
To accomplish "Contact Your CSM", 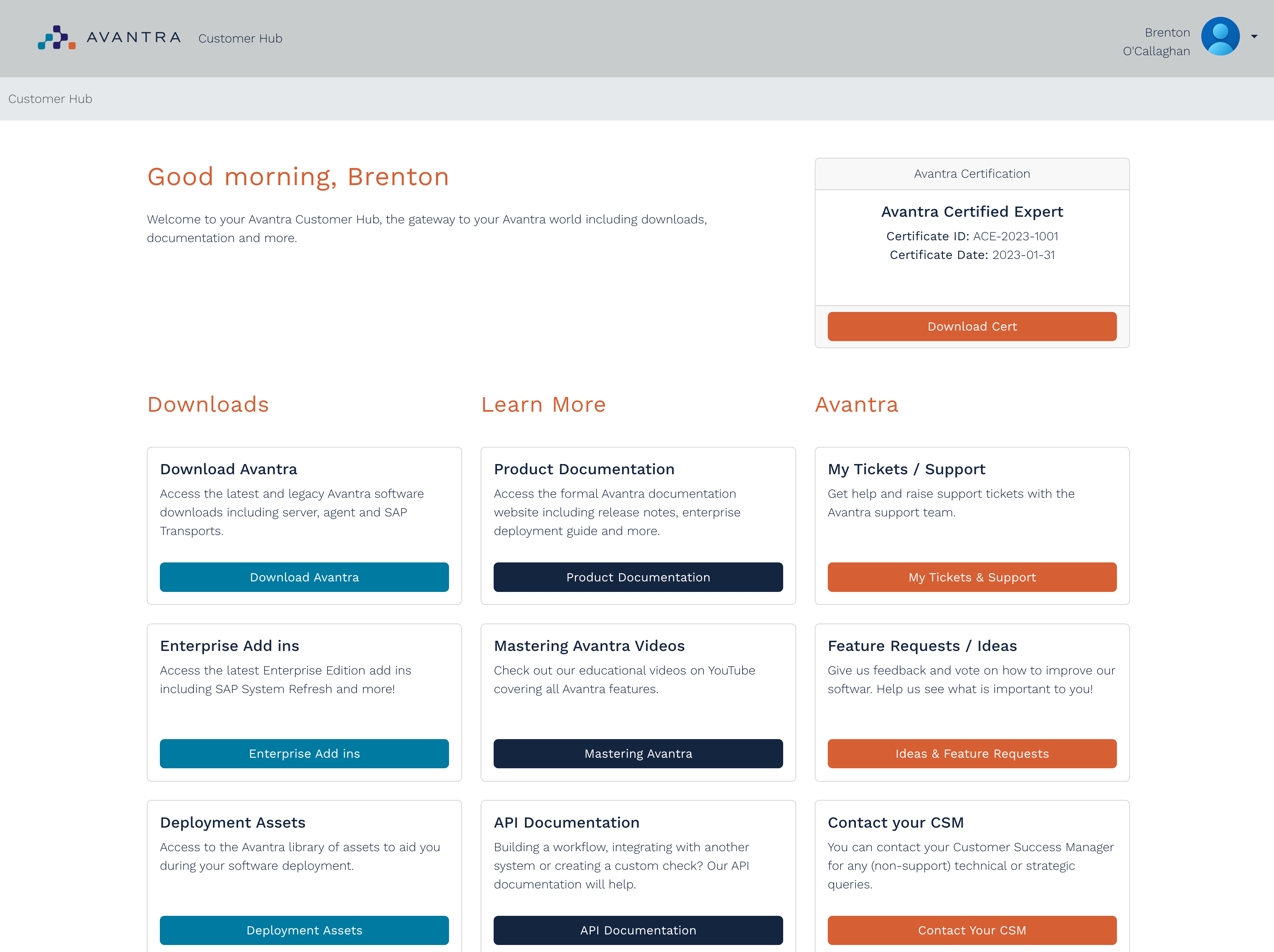I will point(971,930).
